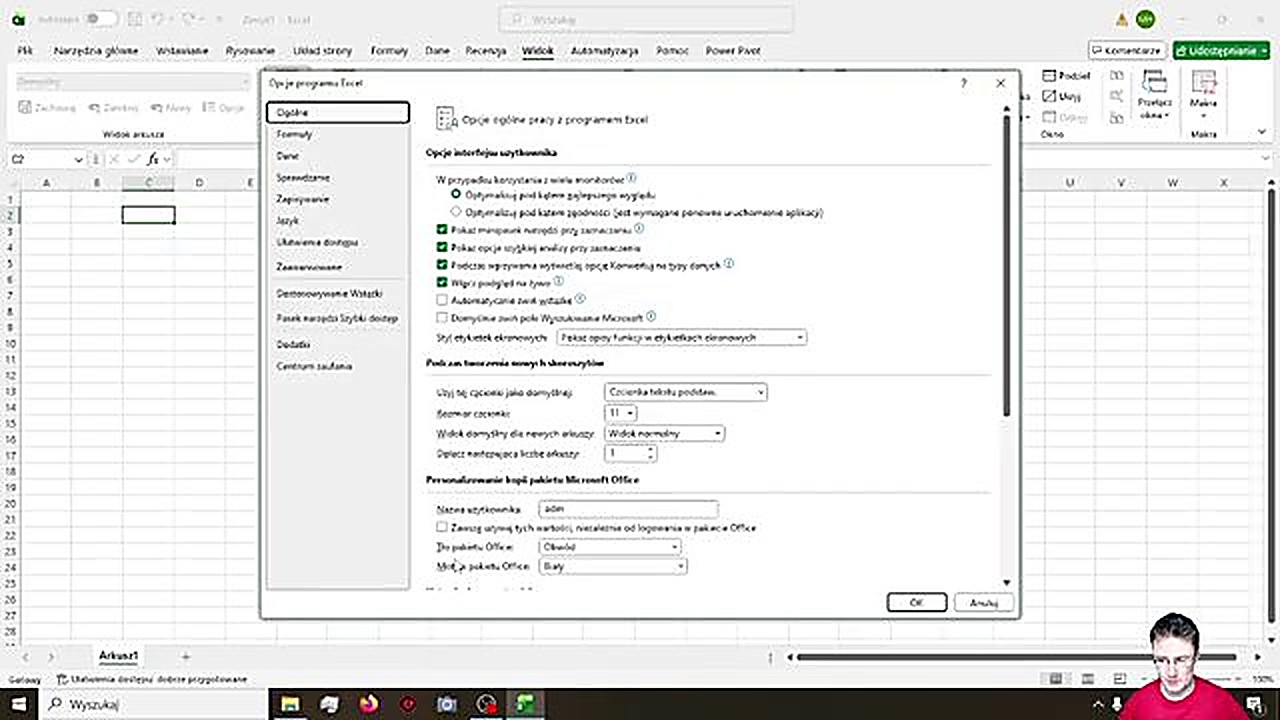Screen dimensions: 1280x720
Task: Switch to the Formuły ribbon tab
Action: coord(389,50)
